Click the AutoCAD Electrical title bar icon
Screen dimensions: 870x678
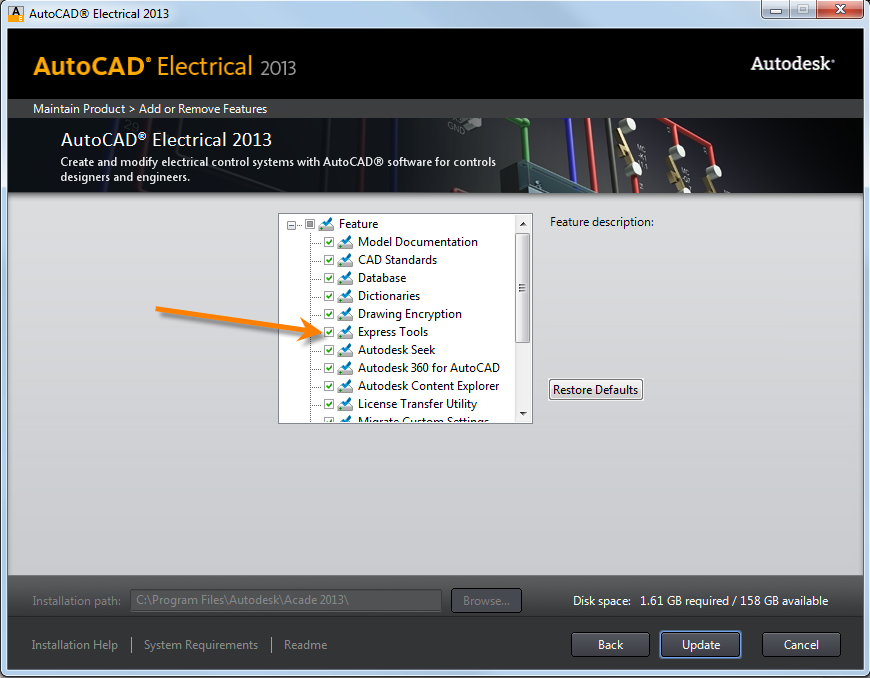point(16,13)
